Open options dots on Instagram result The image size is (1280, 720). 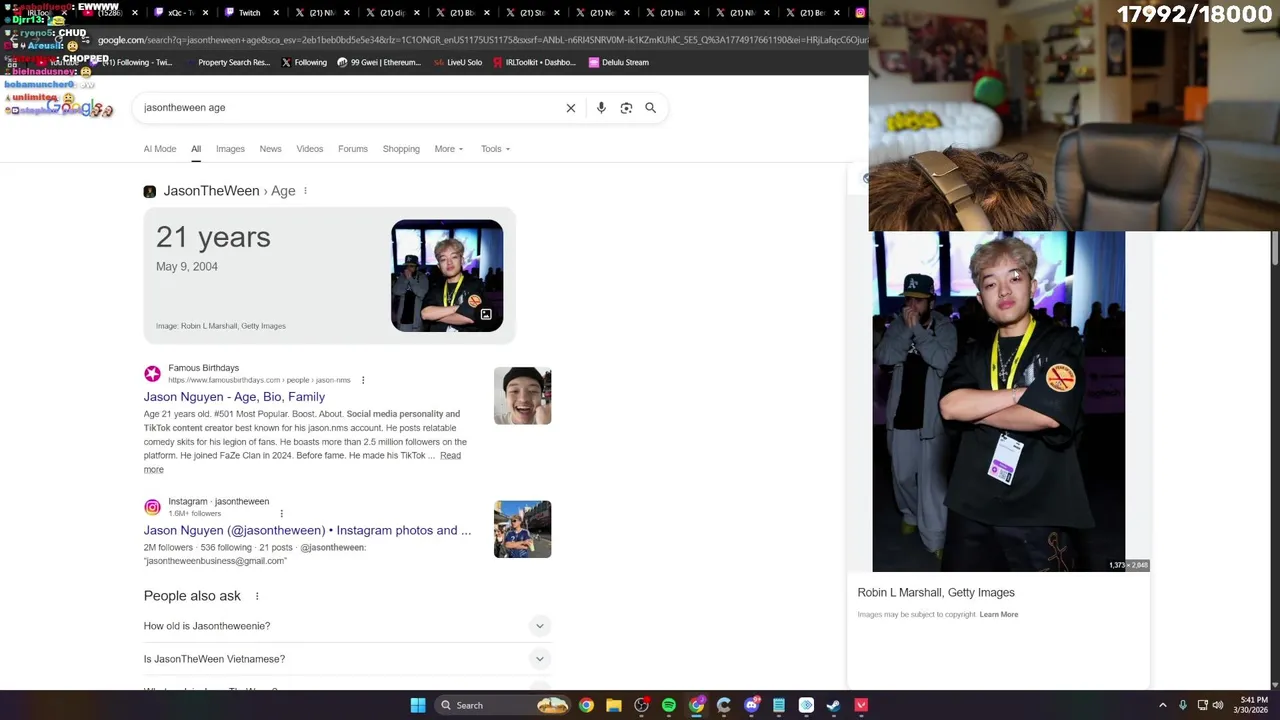click(281, 513)
